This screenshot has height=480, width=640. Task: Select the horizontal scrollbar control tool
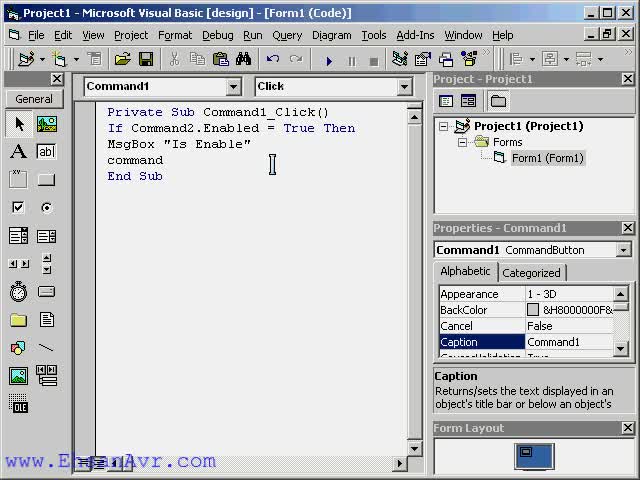click(x=19, y=264)
